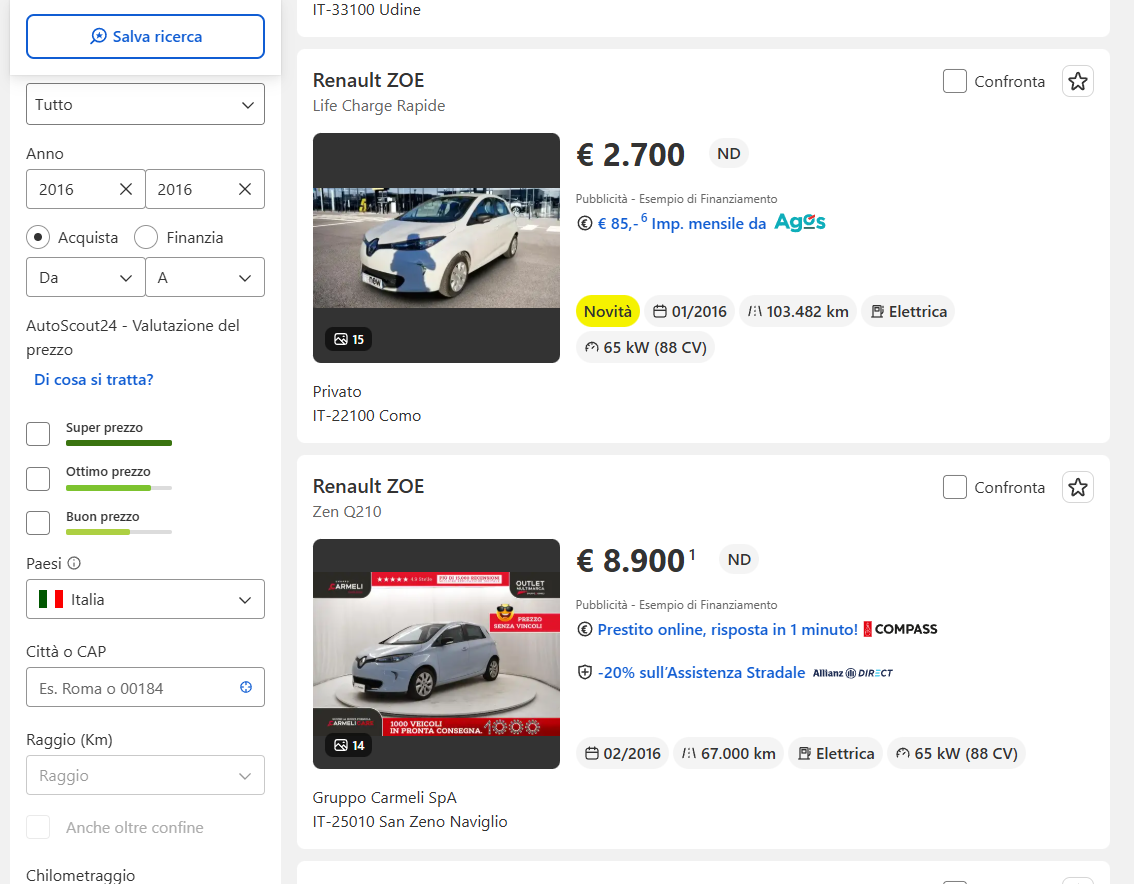Click IT-25010 San Zeno Naviglio location
The height and width of the screenshot is (884, 1134).
point(410,821)
